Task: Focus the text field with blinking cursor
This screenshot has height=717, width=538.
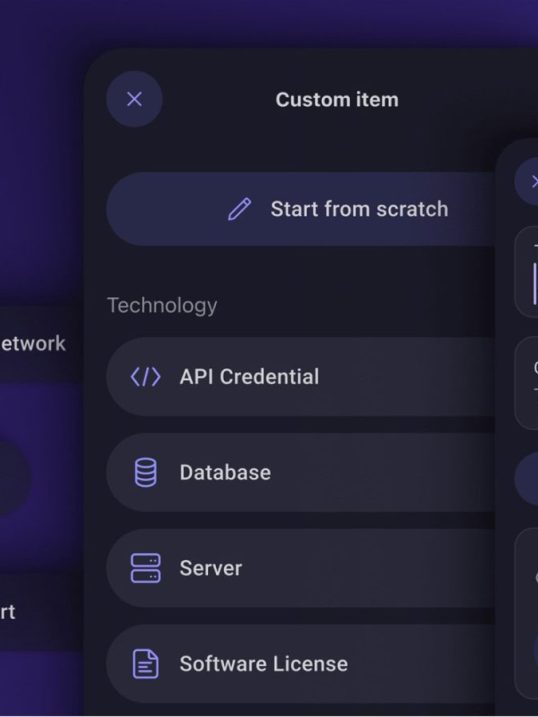Action: click(x=527, y=272)
